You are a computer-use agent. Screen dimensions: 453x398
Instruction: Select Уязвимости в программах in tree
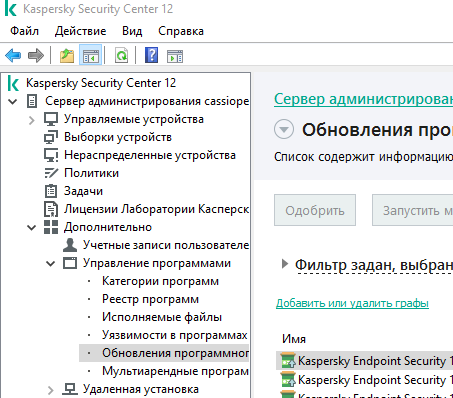(x=175, y=335)
